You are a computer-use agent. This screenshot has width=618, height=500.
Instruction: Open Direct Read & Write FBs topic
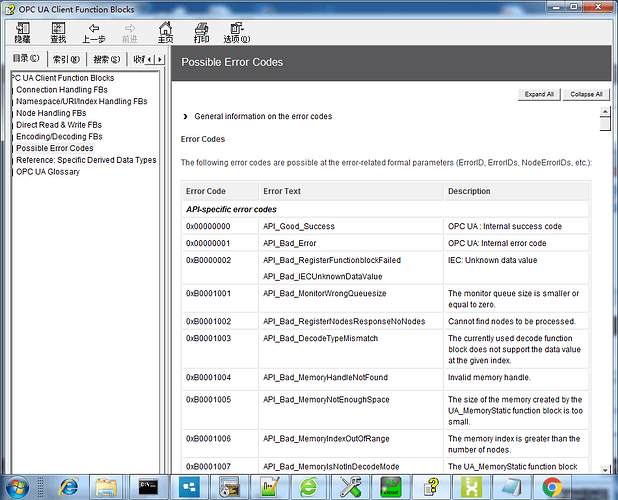59,125
